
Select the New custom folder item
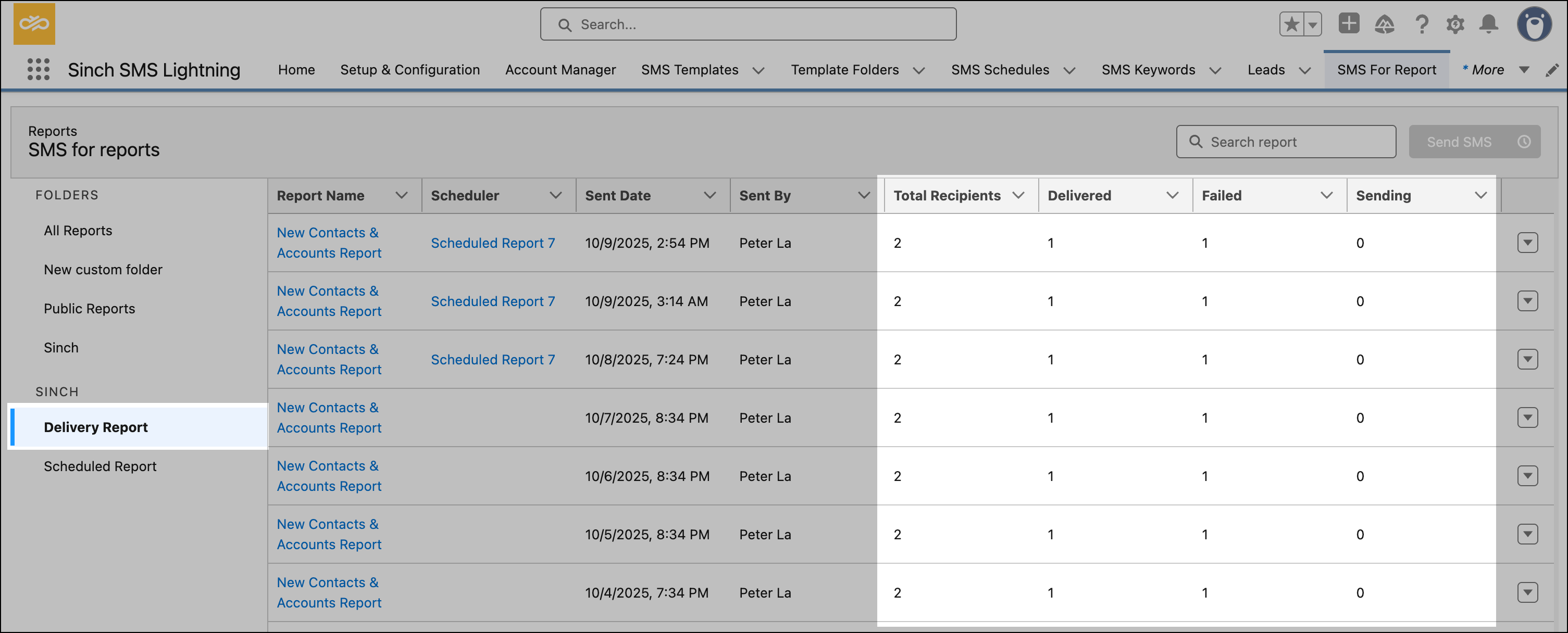[x=103, y=269]
